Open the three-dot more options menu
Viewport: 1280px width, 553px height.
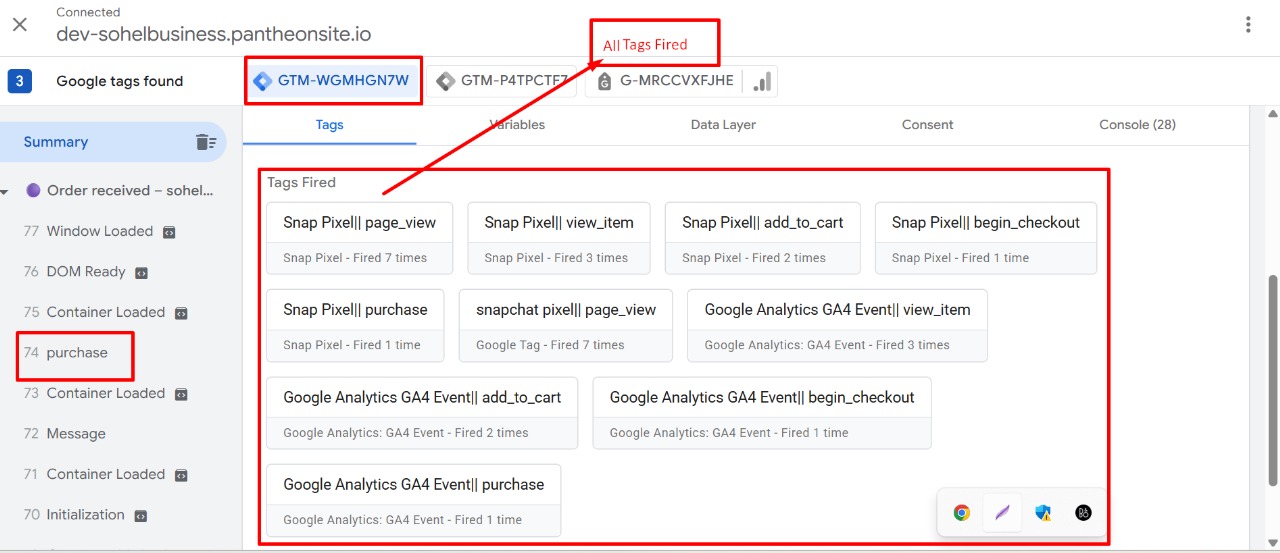(1248, 25)
